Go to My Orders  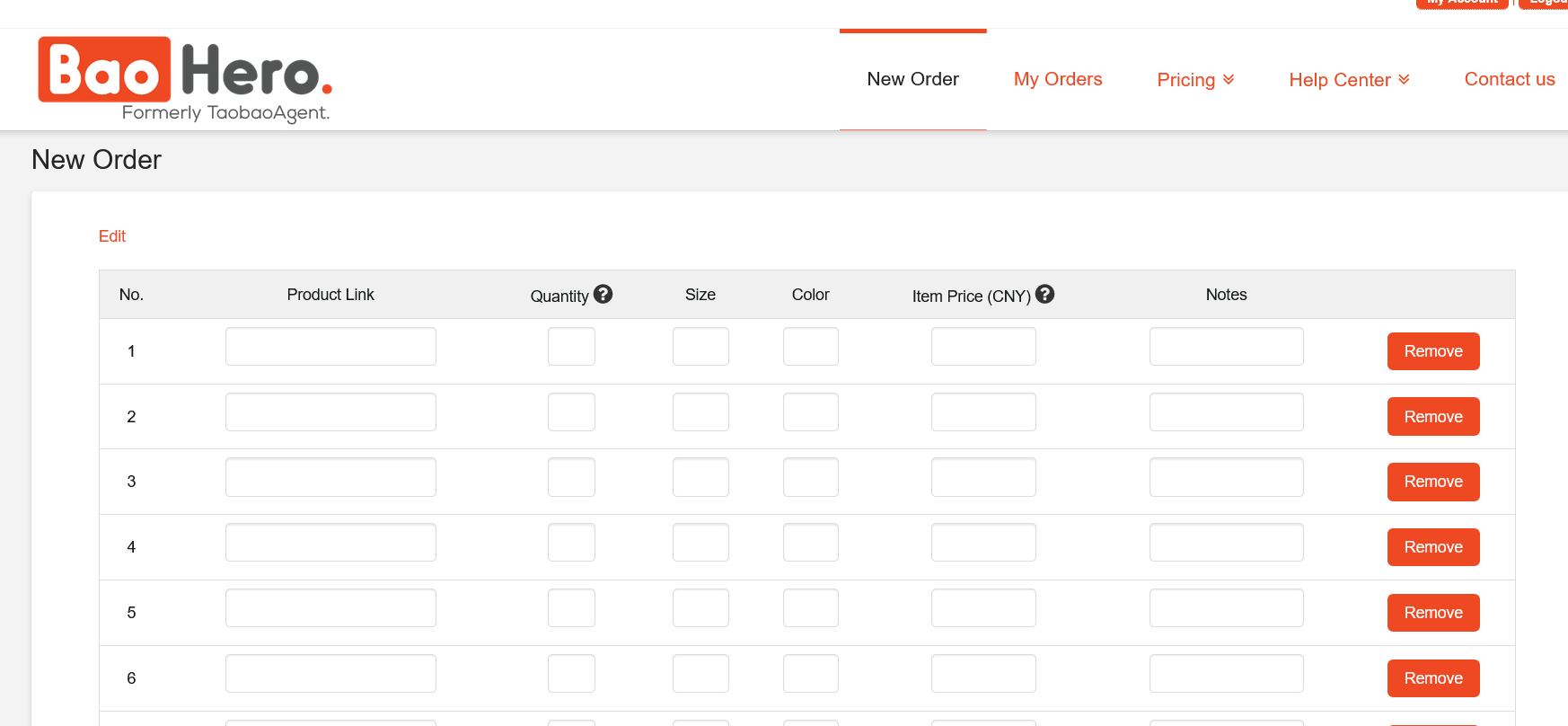point(1058,79)
